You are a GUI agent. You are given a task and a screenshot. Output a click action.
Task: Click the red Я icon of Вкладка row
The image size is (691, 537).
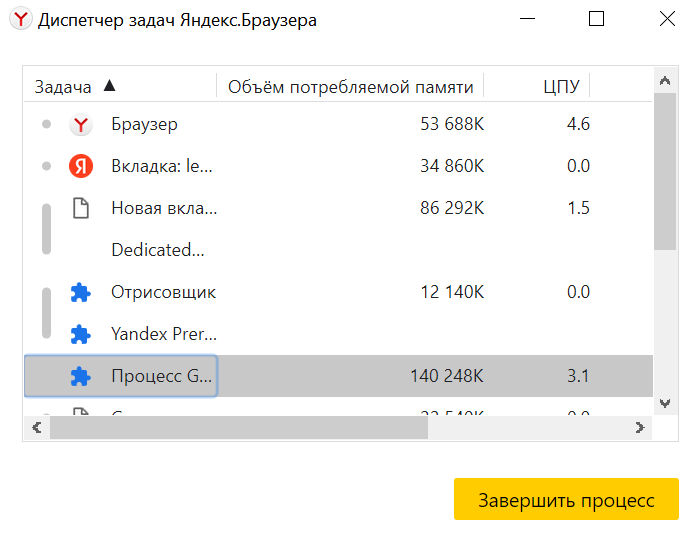pyautogui.click(x=81, y=166)
